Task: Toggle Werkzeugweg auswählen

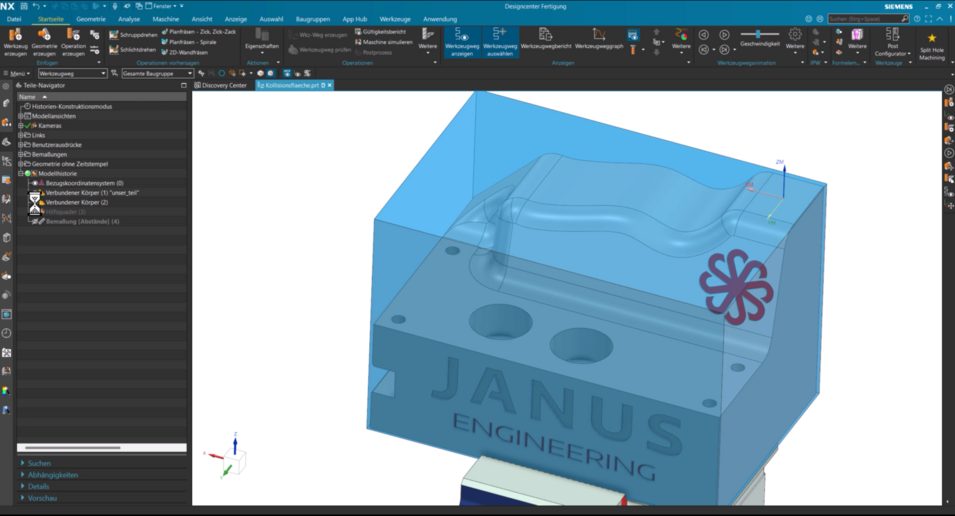Action: [500, 41]
